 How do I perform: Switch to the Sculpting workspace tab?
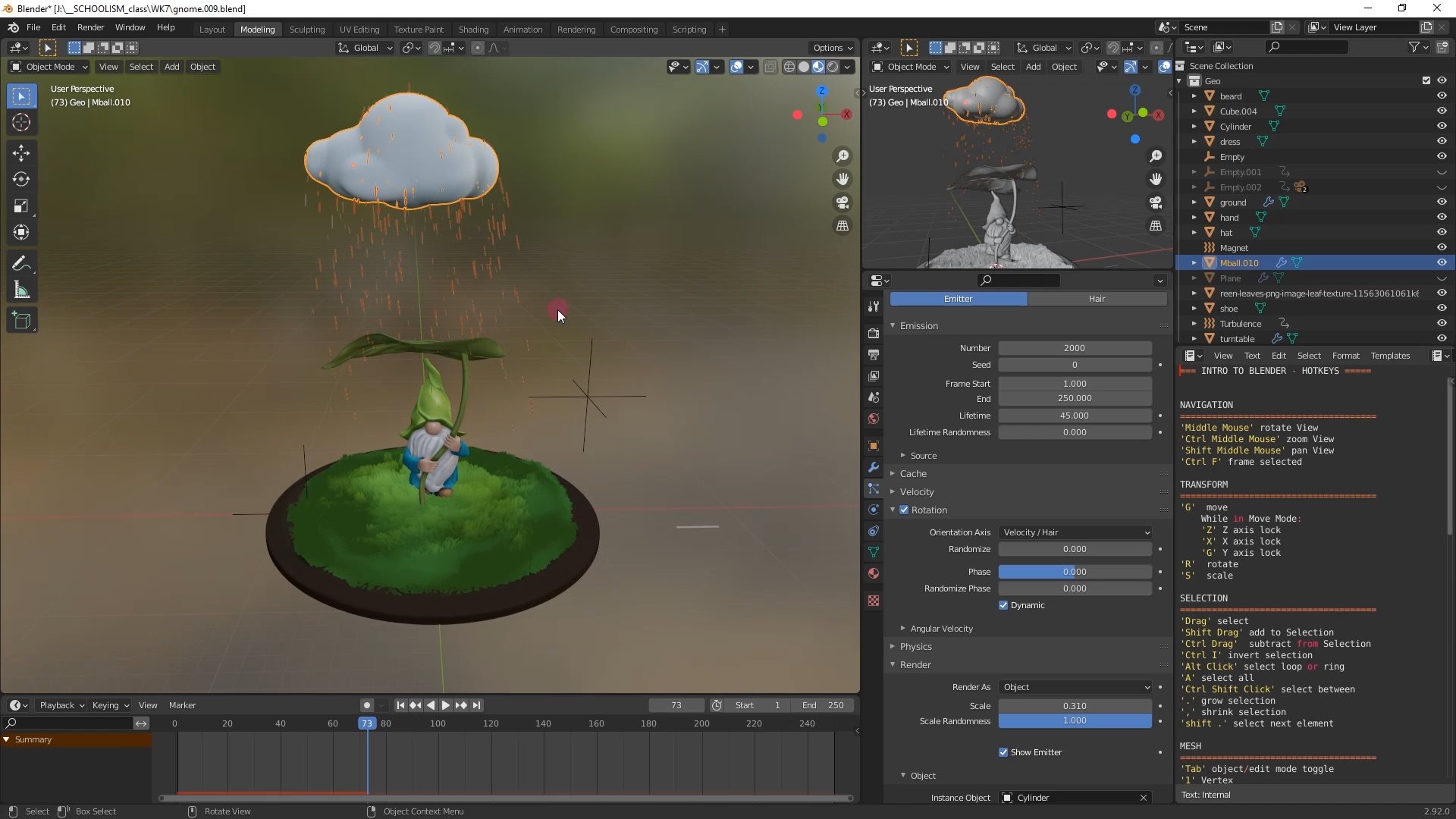point(306,30)
